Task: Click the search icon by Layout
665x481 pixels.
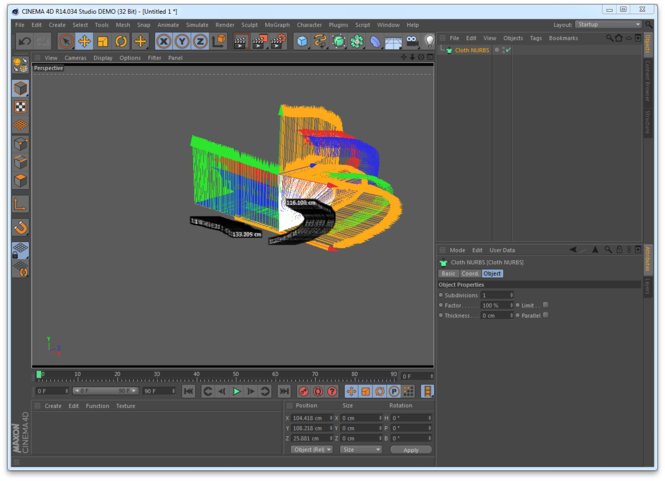Action: [649, 25]
